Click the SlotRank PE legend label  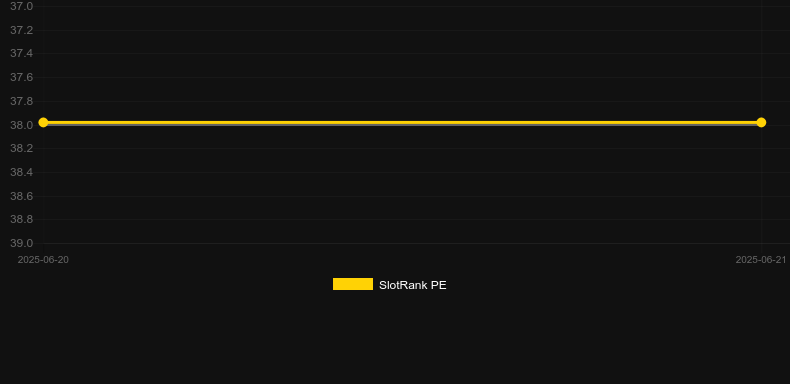coord(413,285)
